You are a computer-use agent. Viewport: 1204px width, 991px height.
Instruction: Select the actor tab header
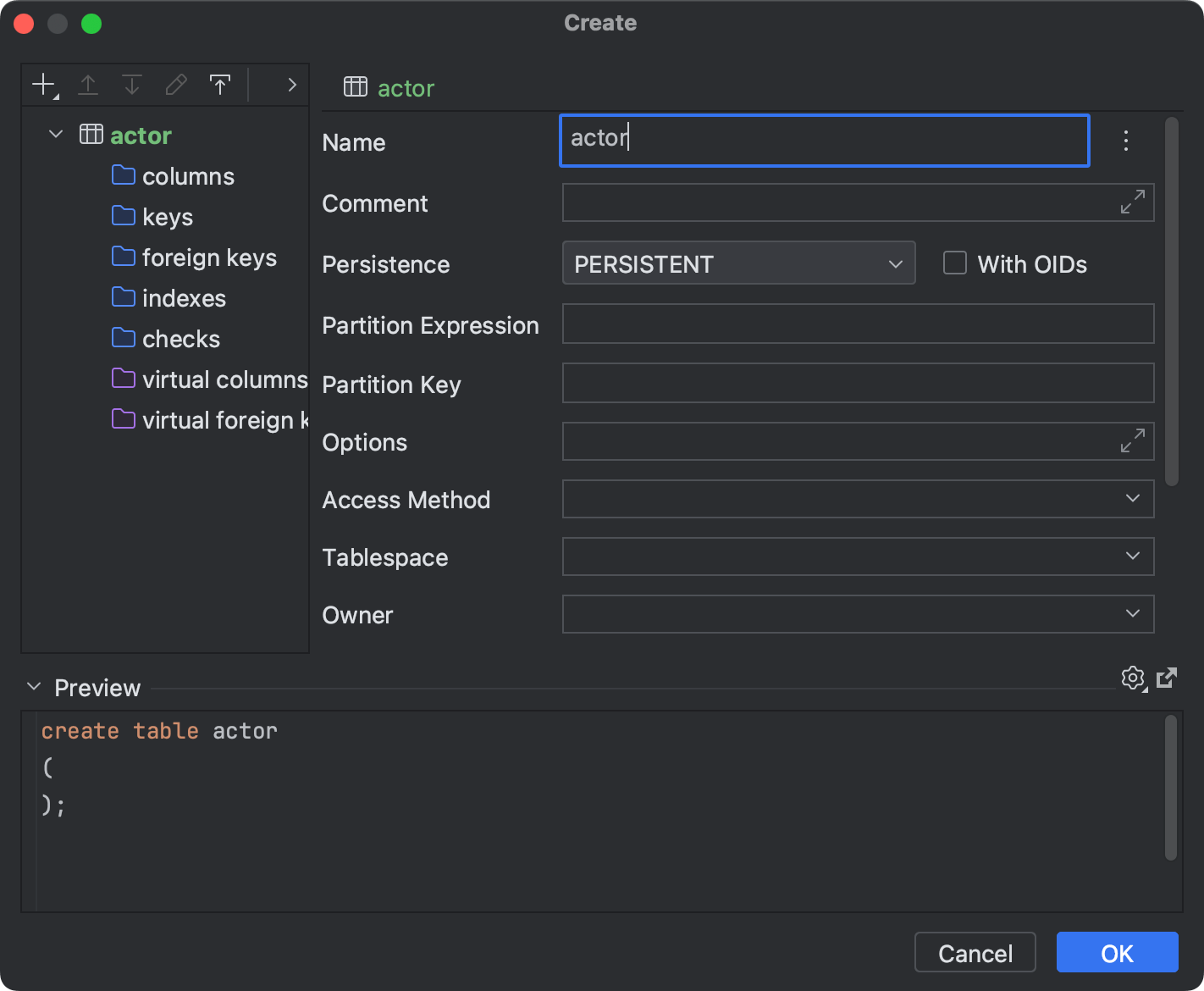point(406,88)
